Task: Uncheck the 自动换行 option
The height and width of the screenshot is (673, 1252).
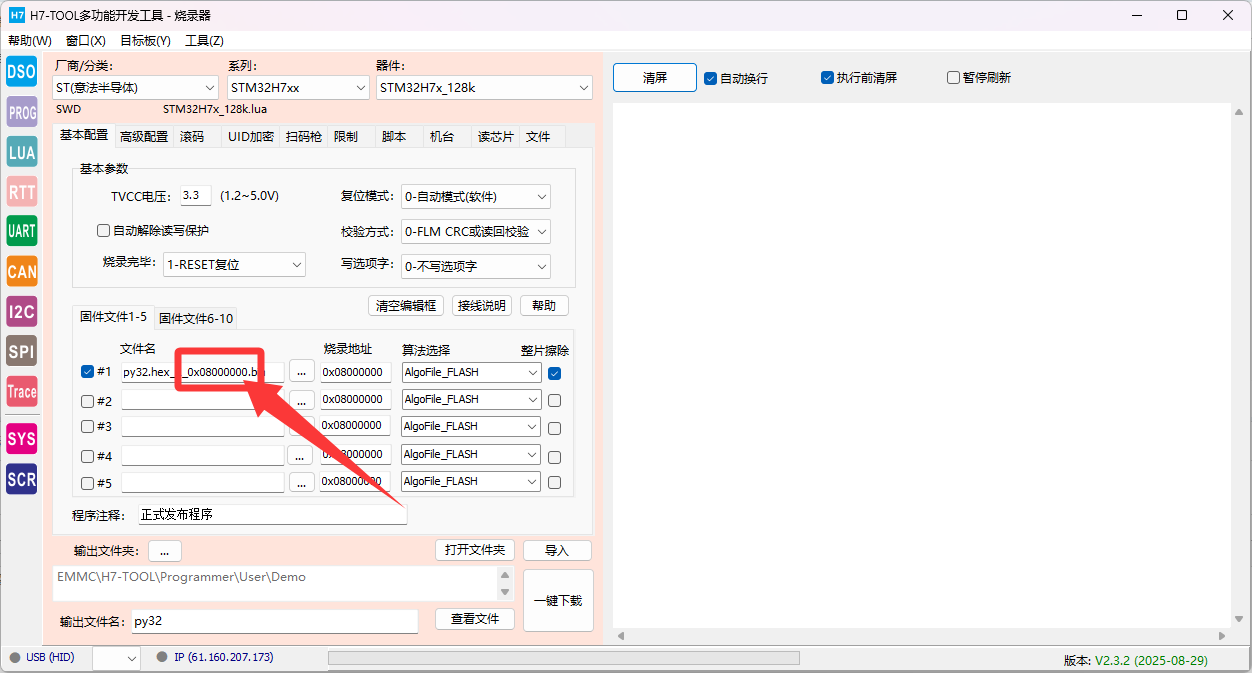Action: point(710,78)
